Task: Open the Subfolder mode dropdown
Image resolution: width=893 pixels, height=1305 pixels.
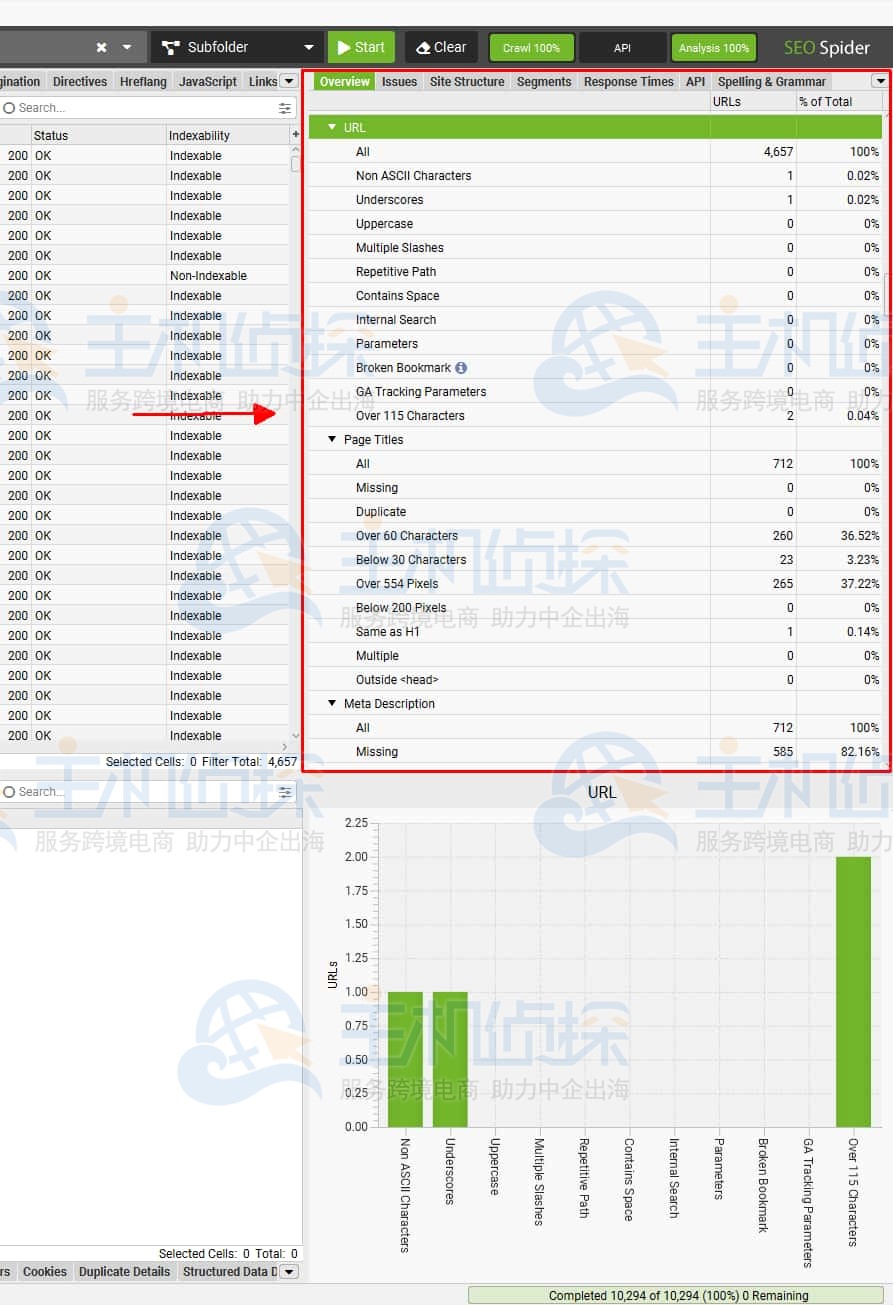Action: click(x=308, y=47)
